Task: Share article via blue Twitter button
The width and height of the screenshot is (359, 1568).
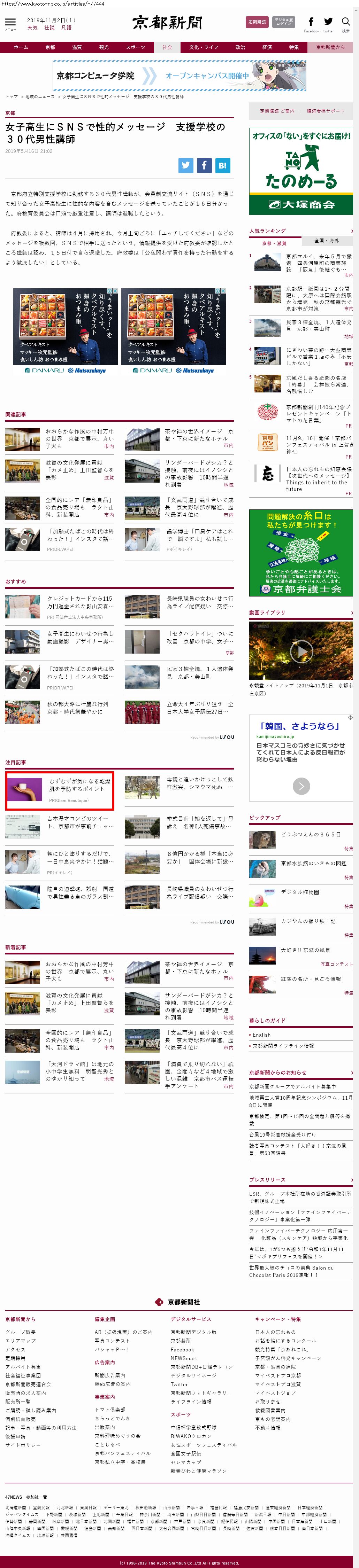Action: (186, 165)
